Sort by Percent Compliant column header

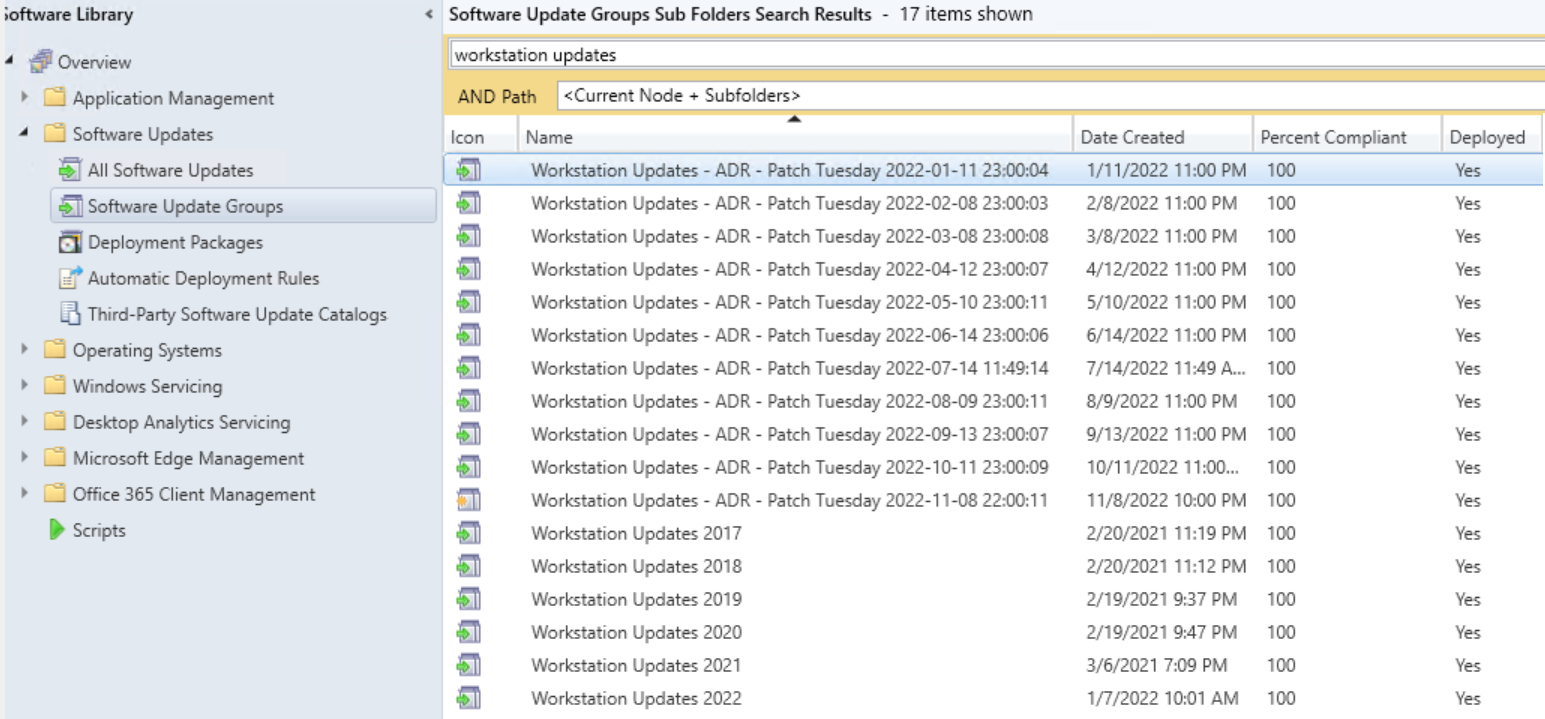[x=1347, y=138]
